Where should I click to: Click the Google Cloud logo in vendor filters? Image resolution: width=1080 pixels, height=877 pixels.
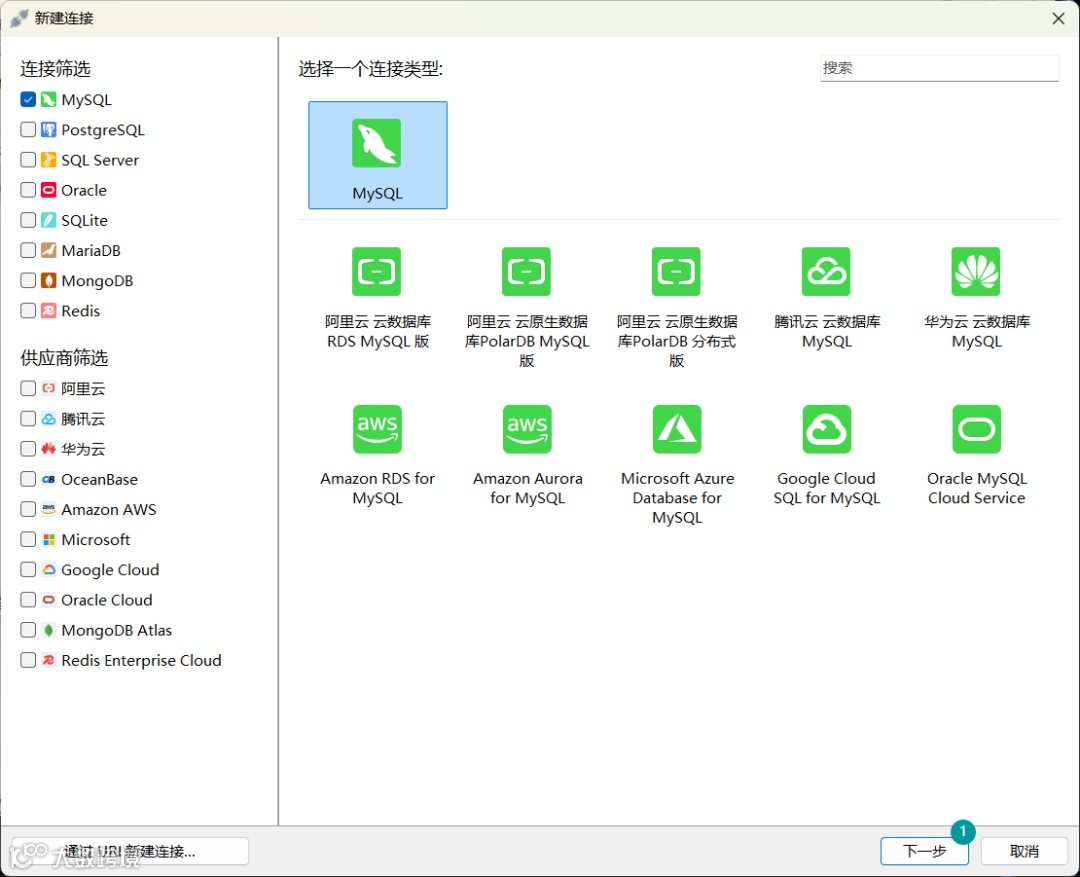[48, 570]
